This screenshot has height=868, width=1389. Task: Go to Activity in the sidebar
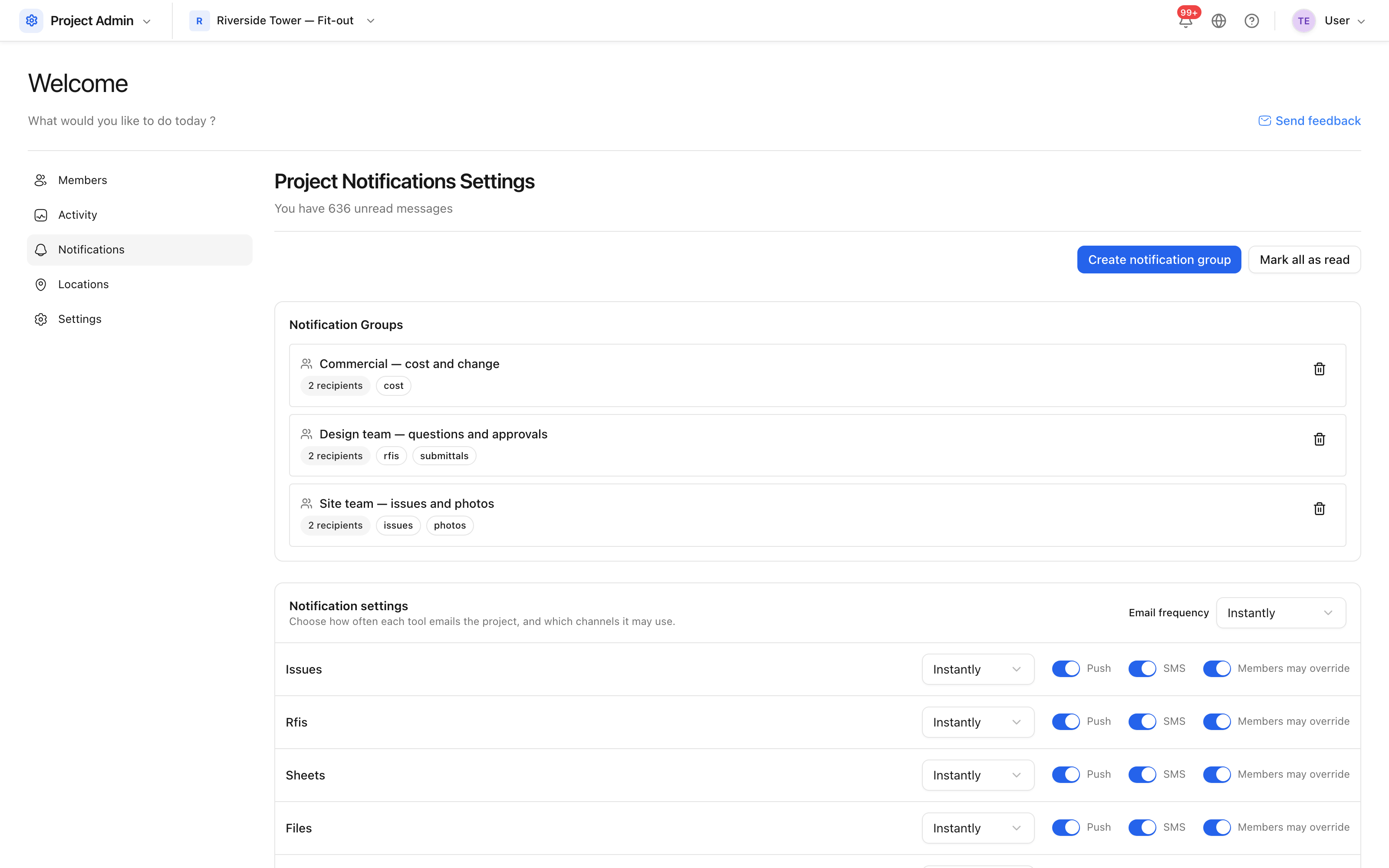tap(139, 215)
